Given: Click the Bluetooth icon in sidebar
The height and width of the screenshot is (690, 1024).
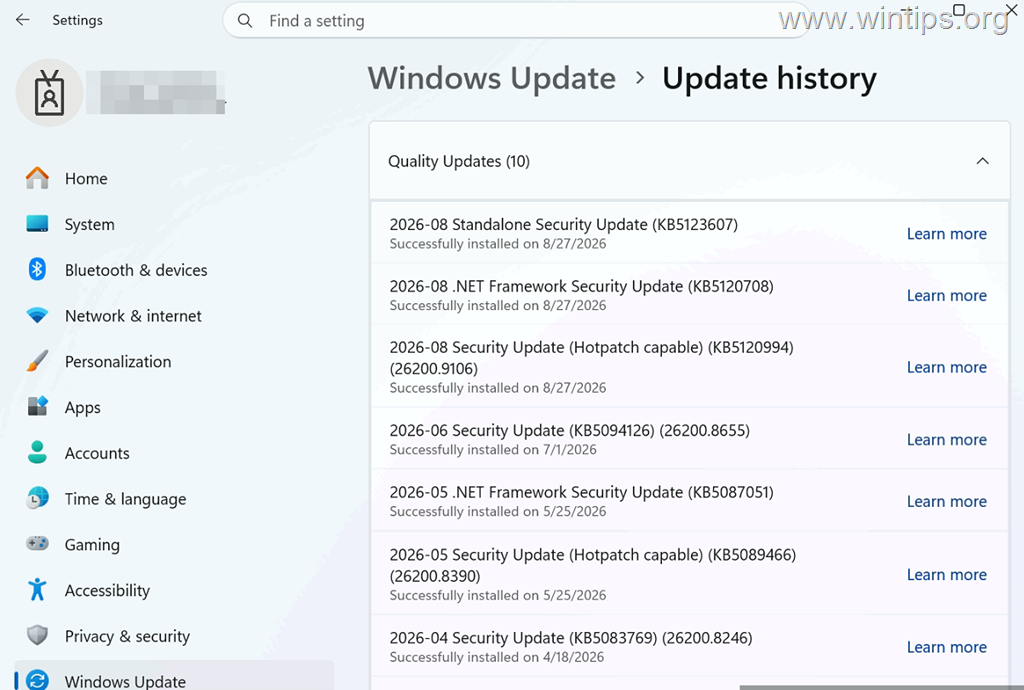Looking at the screenshot, I should click(37, 270).
